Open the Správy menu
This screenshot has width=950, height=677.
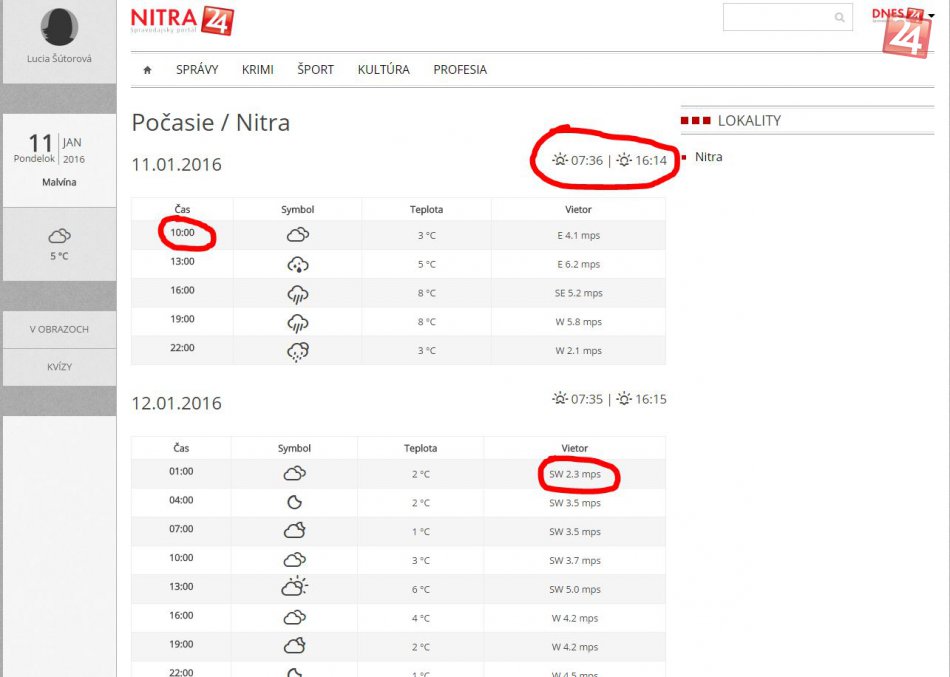[197, 70]
